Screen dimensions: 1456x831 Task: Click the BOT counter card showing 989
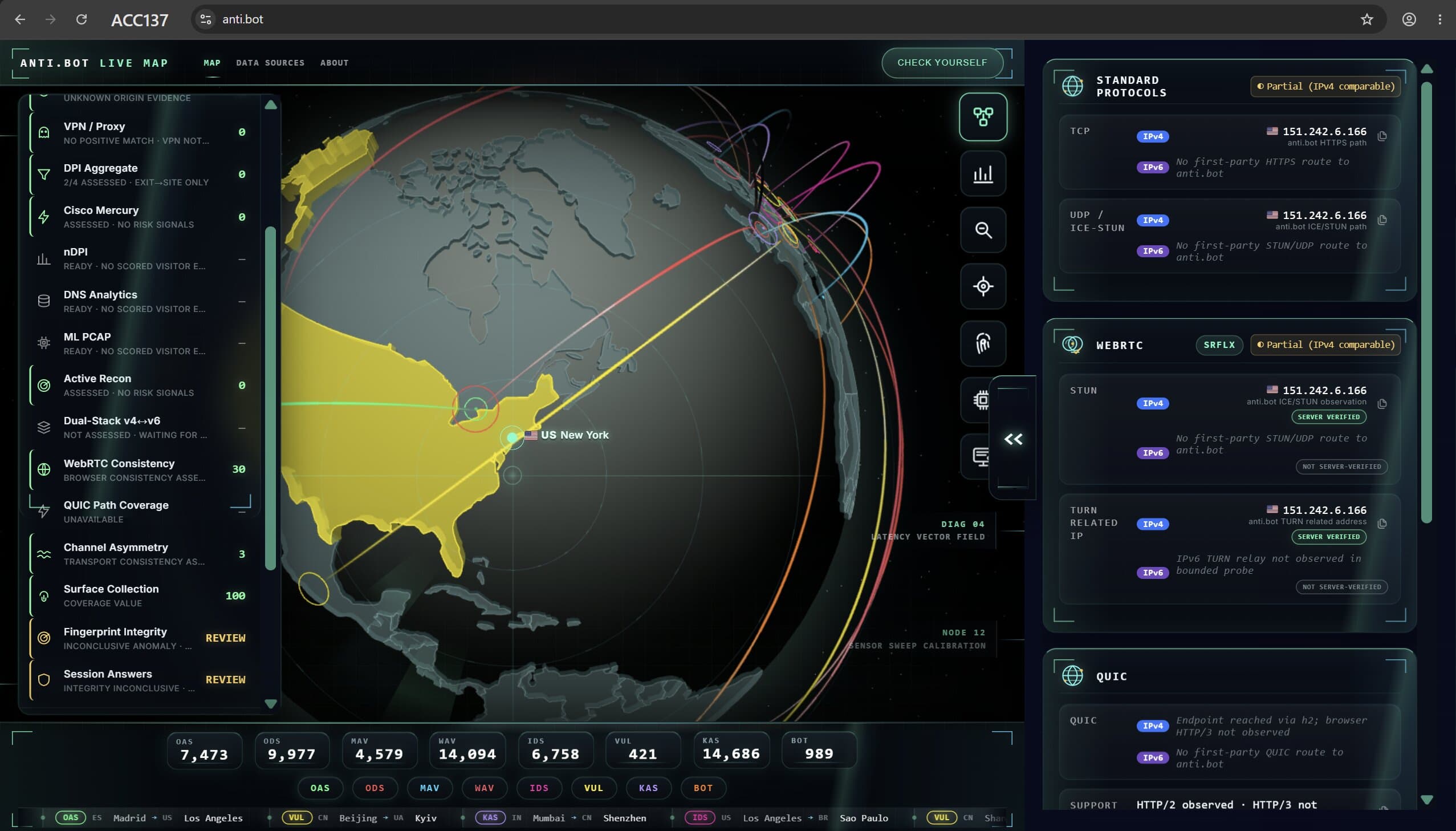point(819,751)
